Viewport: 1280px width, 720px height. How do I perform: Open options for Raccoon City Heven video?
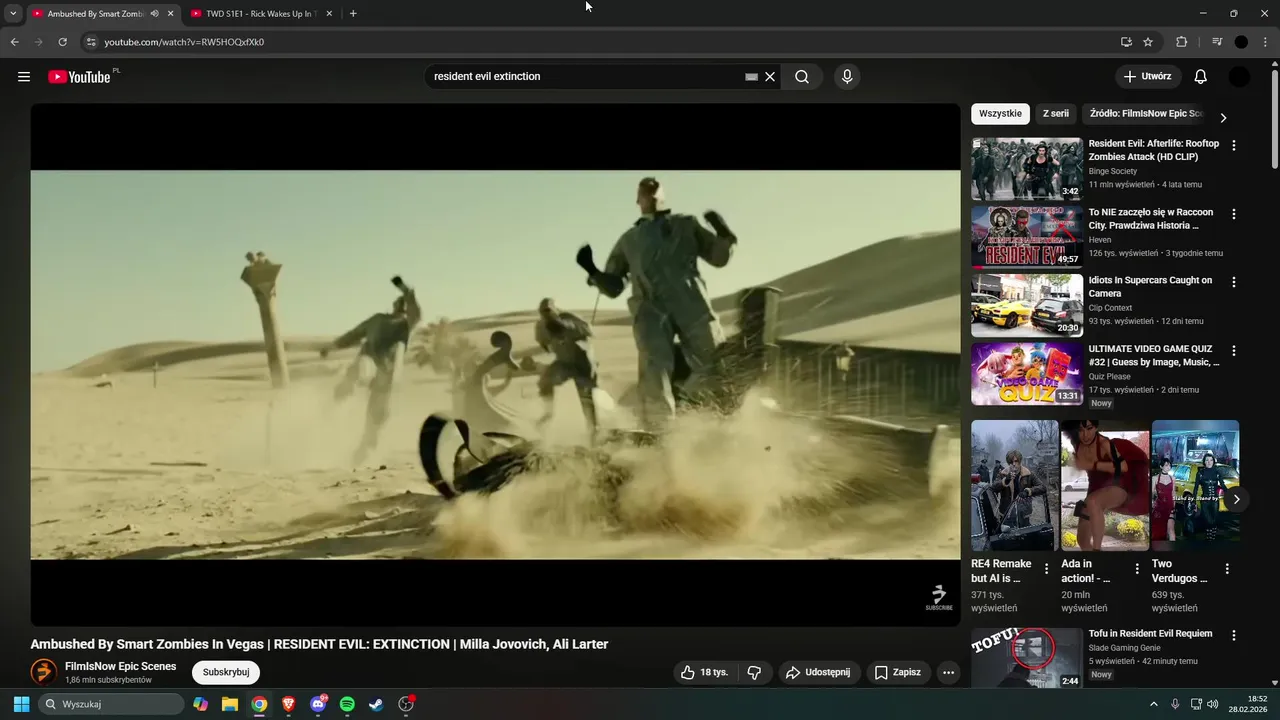tap(1233, 214)
